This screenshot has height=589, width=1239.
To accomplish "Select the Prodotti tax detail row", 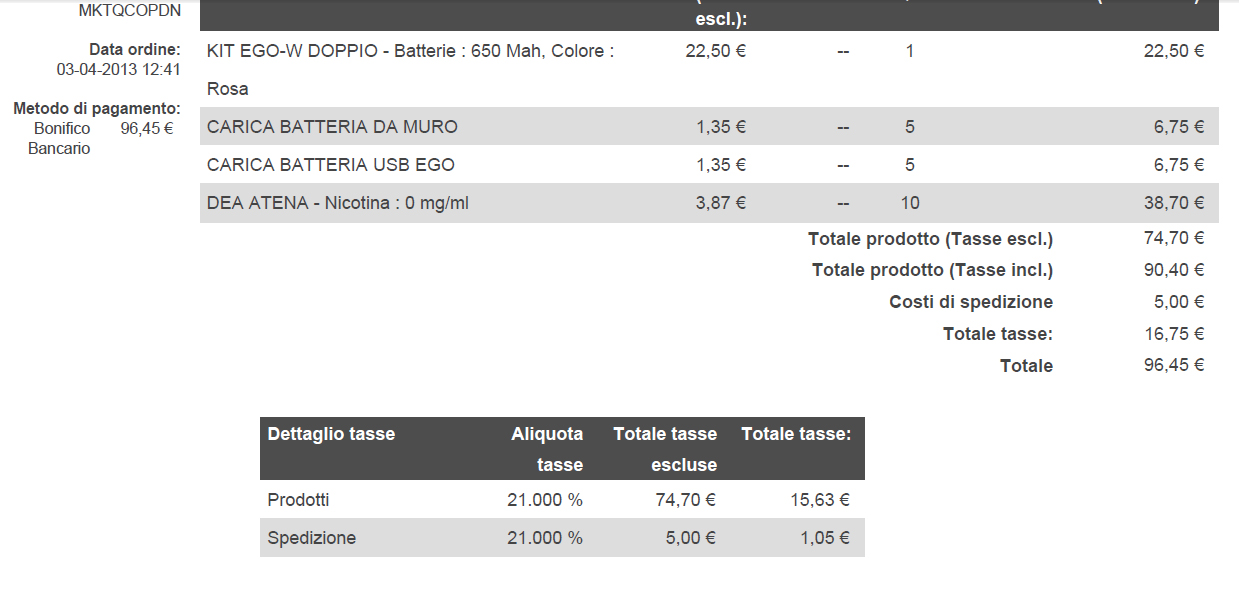I will pos(562,500).
